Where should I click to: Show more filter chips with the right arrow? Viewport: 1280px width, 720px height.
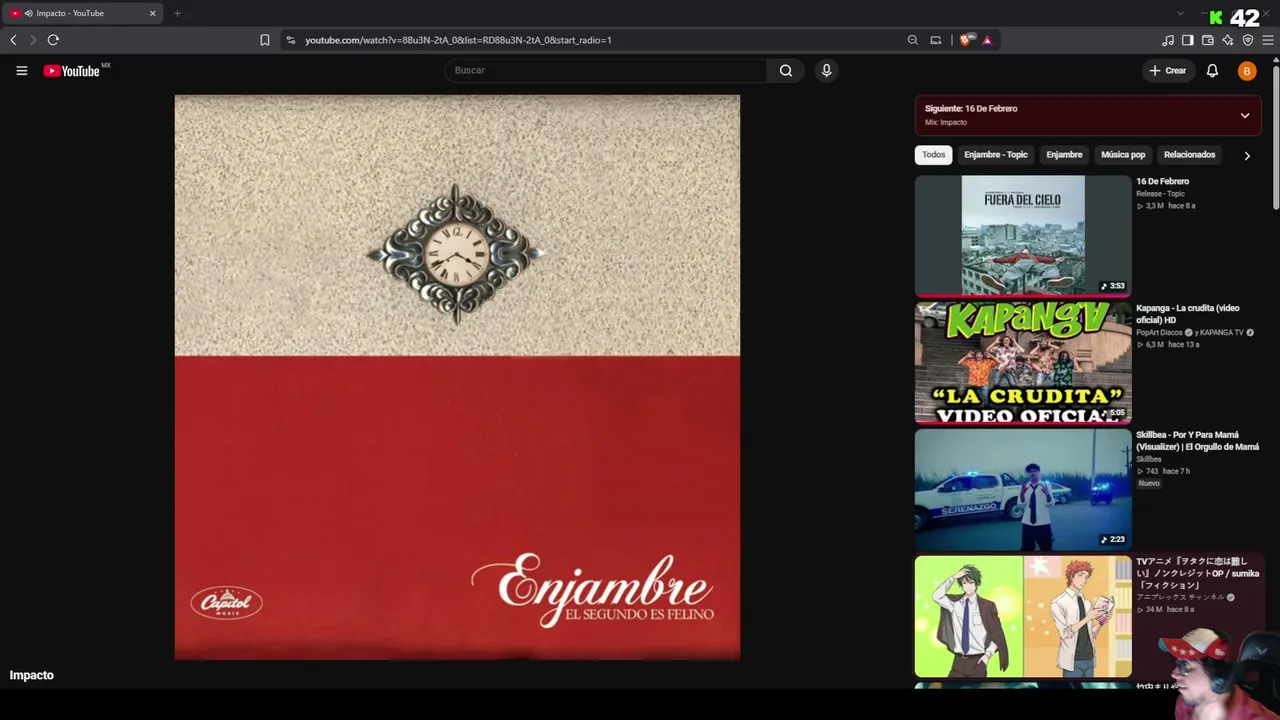pos(1247,156)
